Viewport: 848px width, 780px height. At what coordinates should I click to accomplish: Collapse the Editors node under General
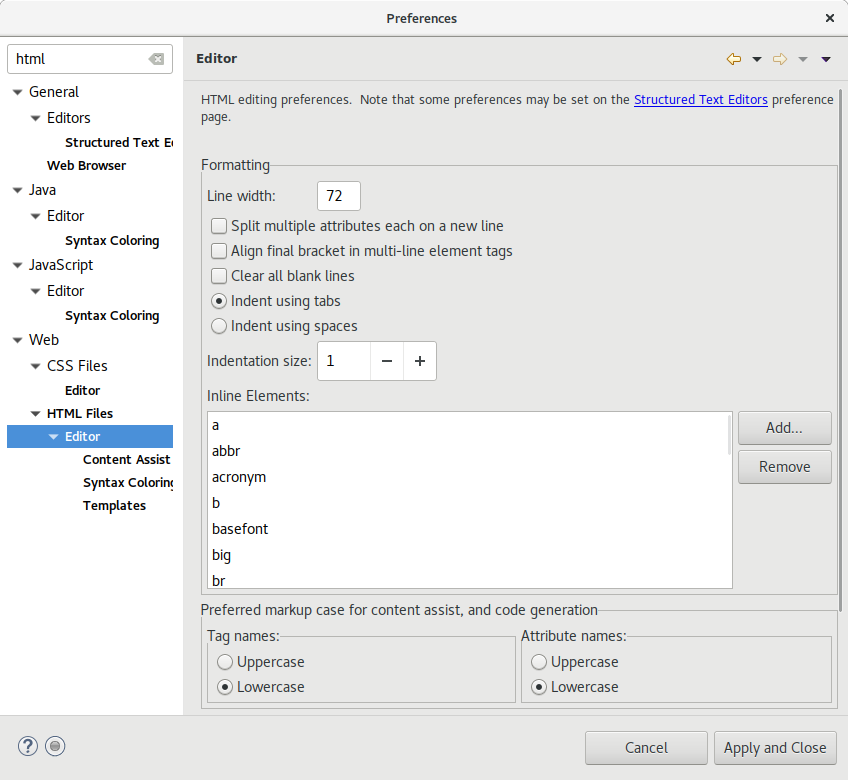[36, 118]
